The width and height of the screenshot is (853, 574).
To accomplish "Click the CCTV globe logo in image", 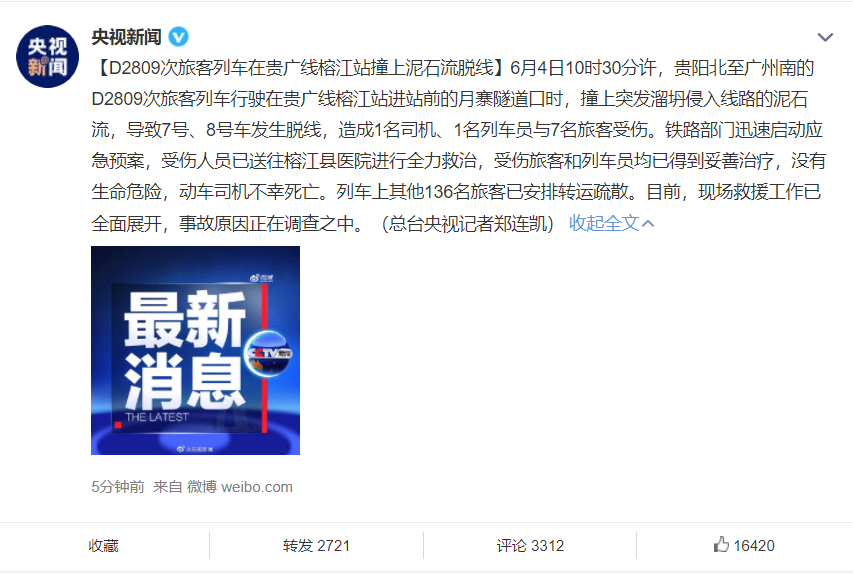I will [x=268, y=354].
